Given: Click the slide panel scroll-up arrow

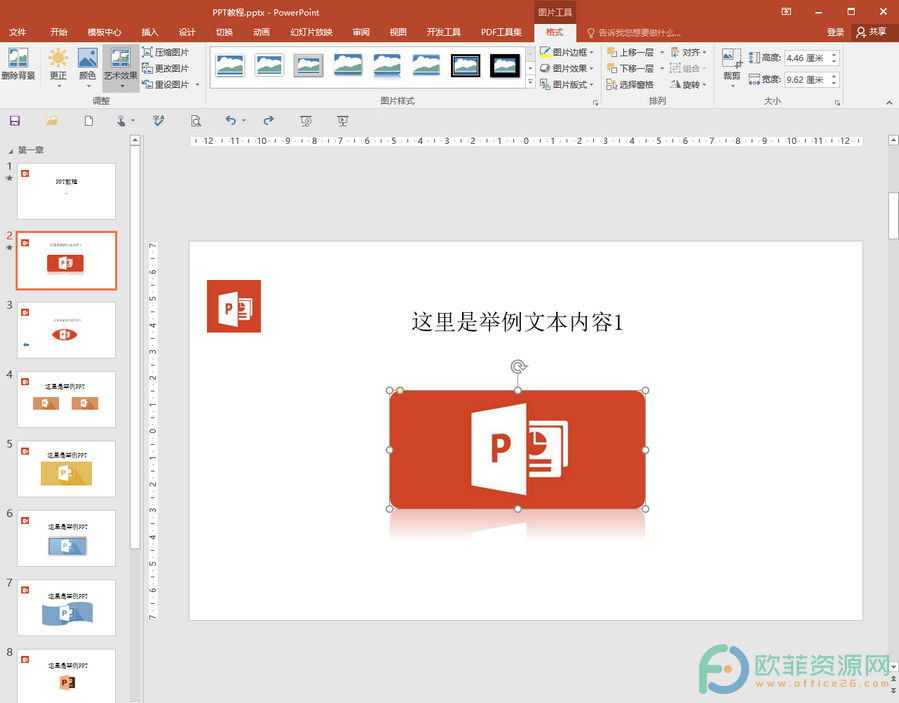Looking at the screenshot, I should (x=135, y=140).
